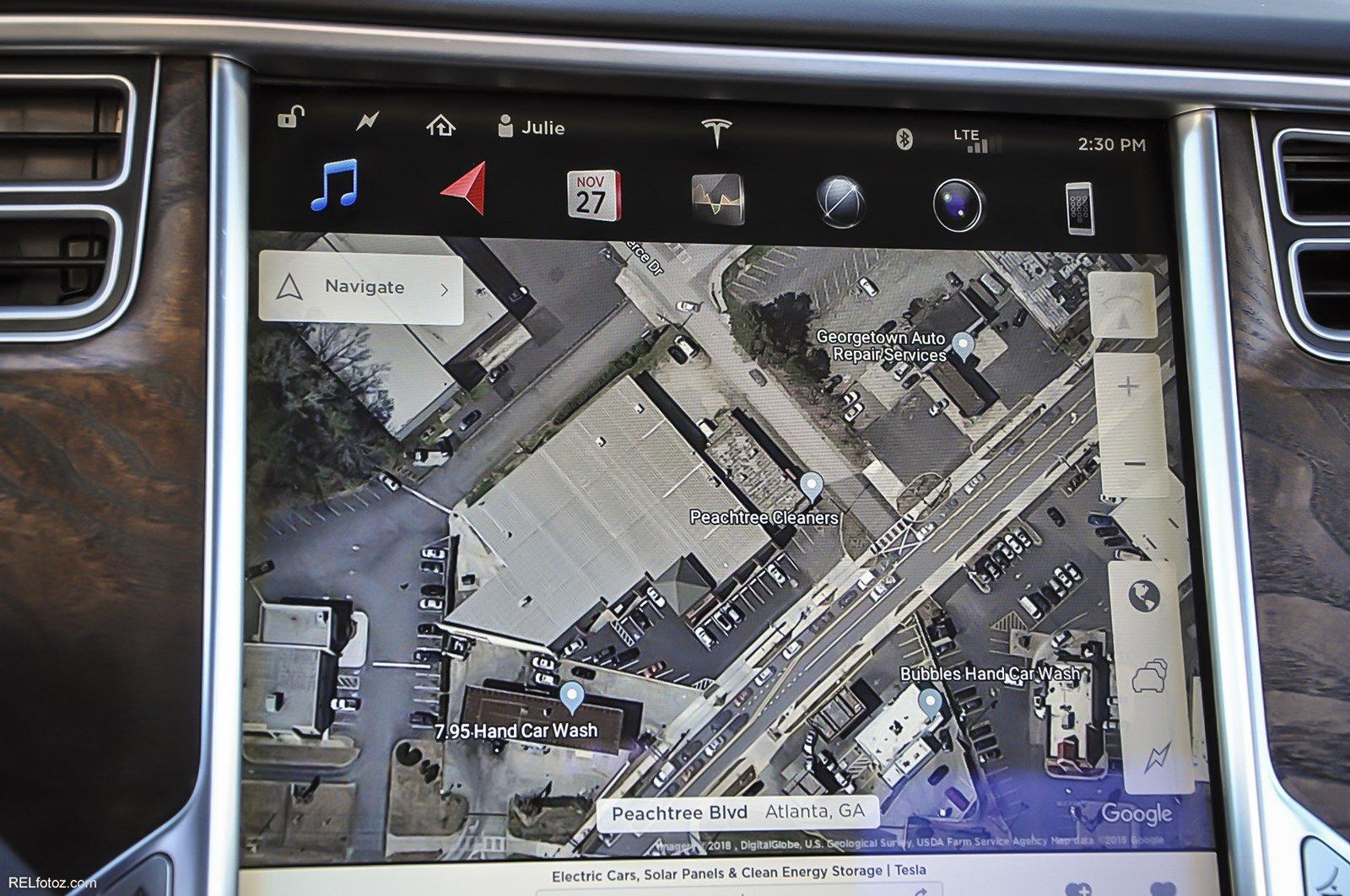Viewport: 1350px width, 896px height.
Task: Open the Energy graph app
Action: click(717, 198)
